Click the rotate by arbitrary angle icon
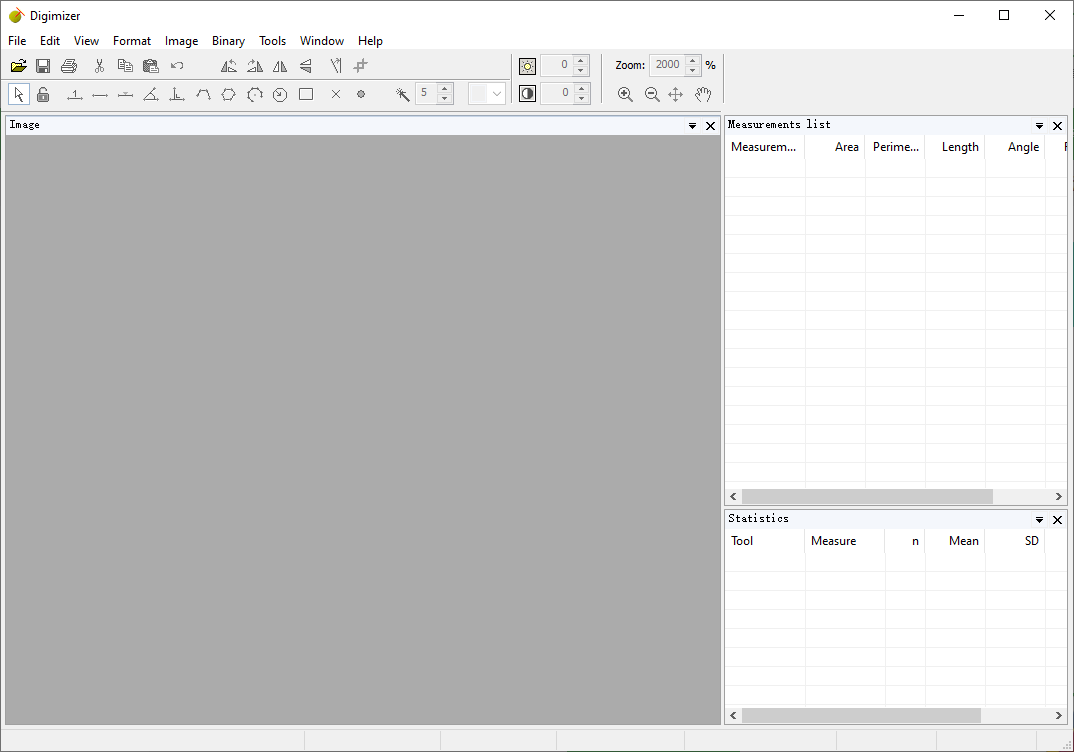 coord(336,66)
